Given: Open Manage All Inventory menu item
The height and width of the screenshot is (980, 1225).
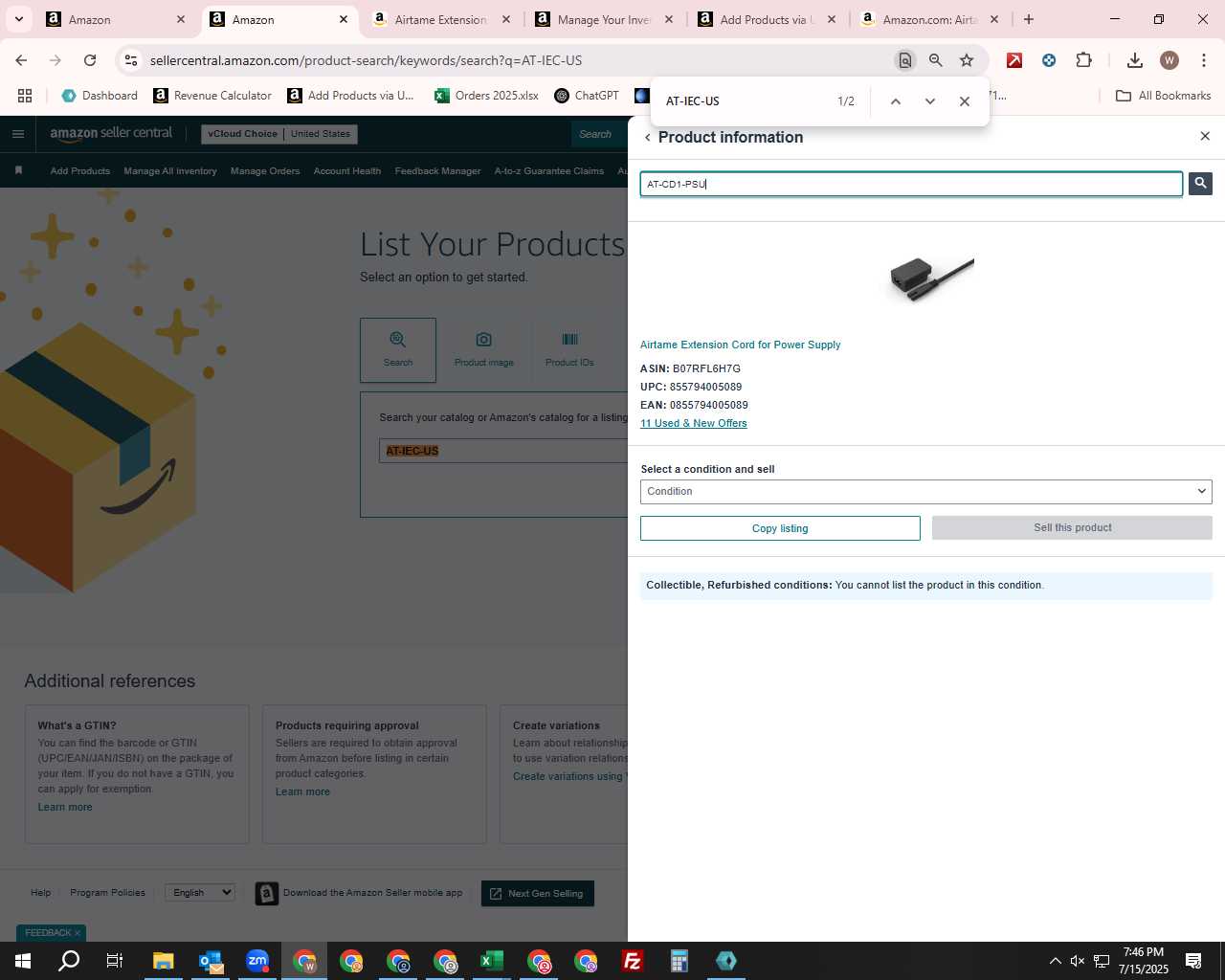Looking at the screenshot, I should coord(170,171).
